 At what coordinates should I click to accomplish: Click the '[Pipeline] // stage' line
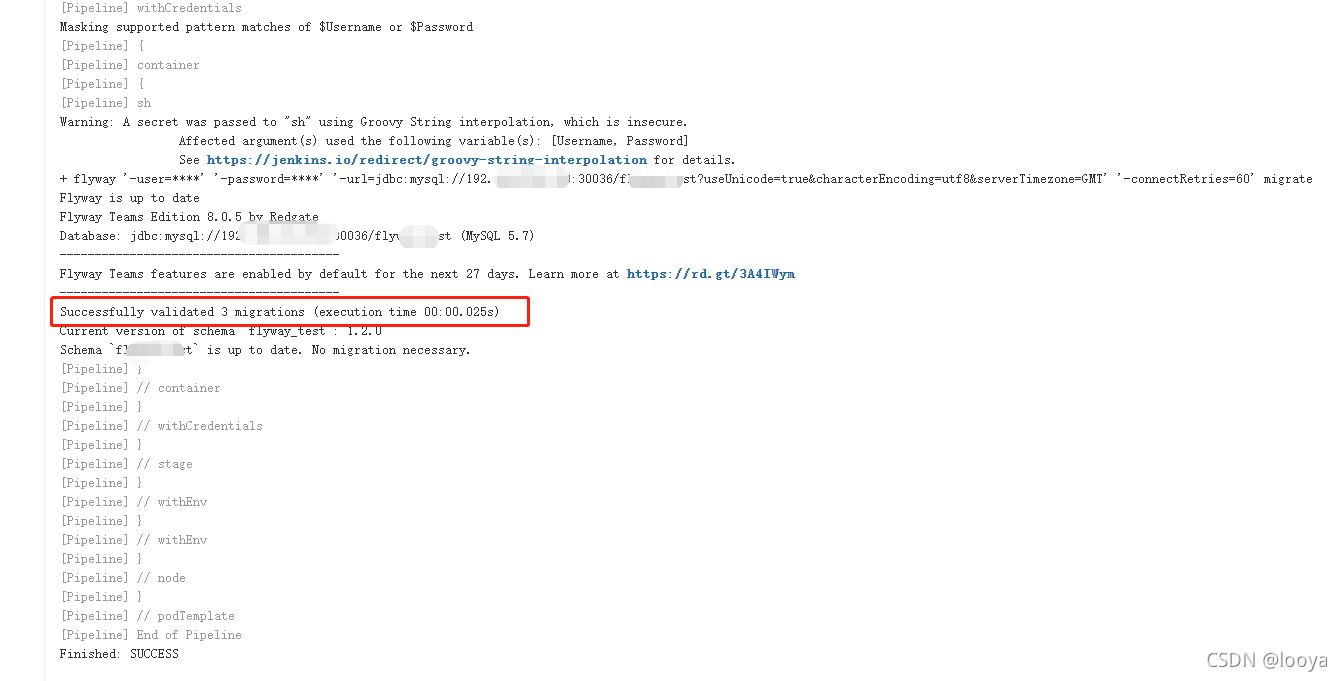126,464
